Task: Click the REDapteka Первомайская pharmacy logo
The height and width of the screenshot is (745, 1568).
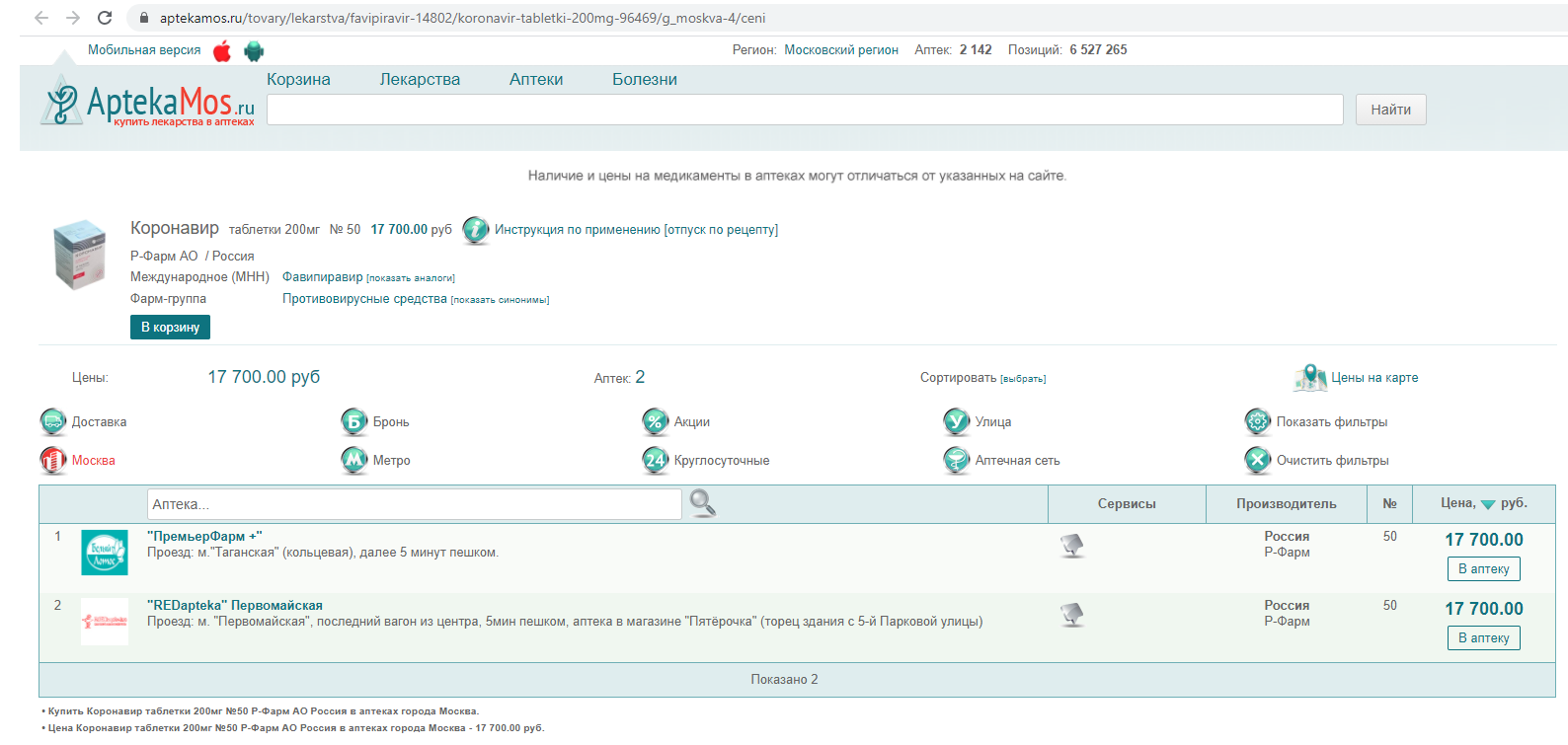Action: point(104,622)
